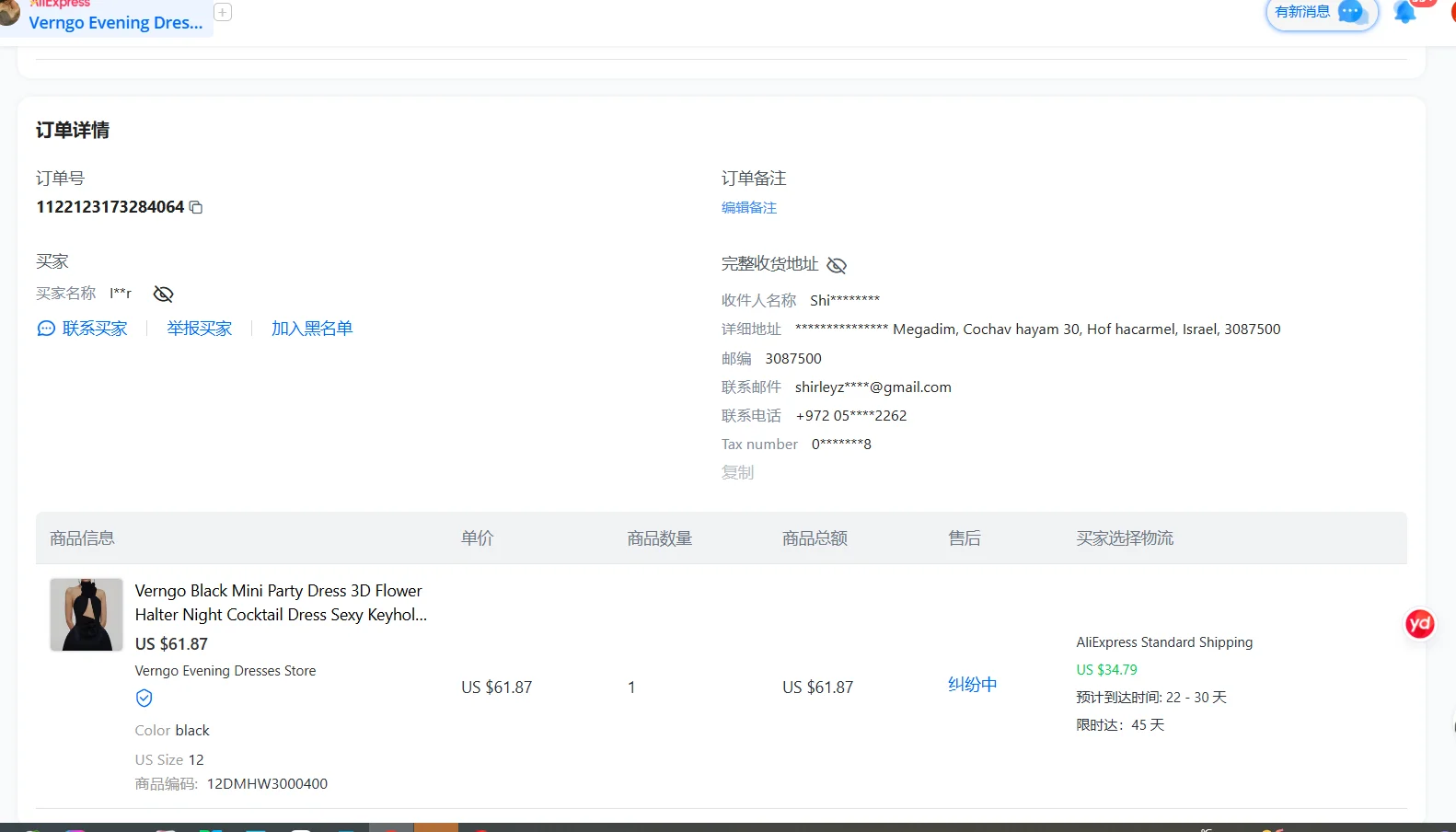The image size is (1456, 832).
Task: Select the order number 1122123173284064
Action: coord(110,207)
